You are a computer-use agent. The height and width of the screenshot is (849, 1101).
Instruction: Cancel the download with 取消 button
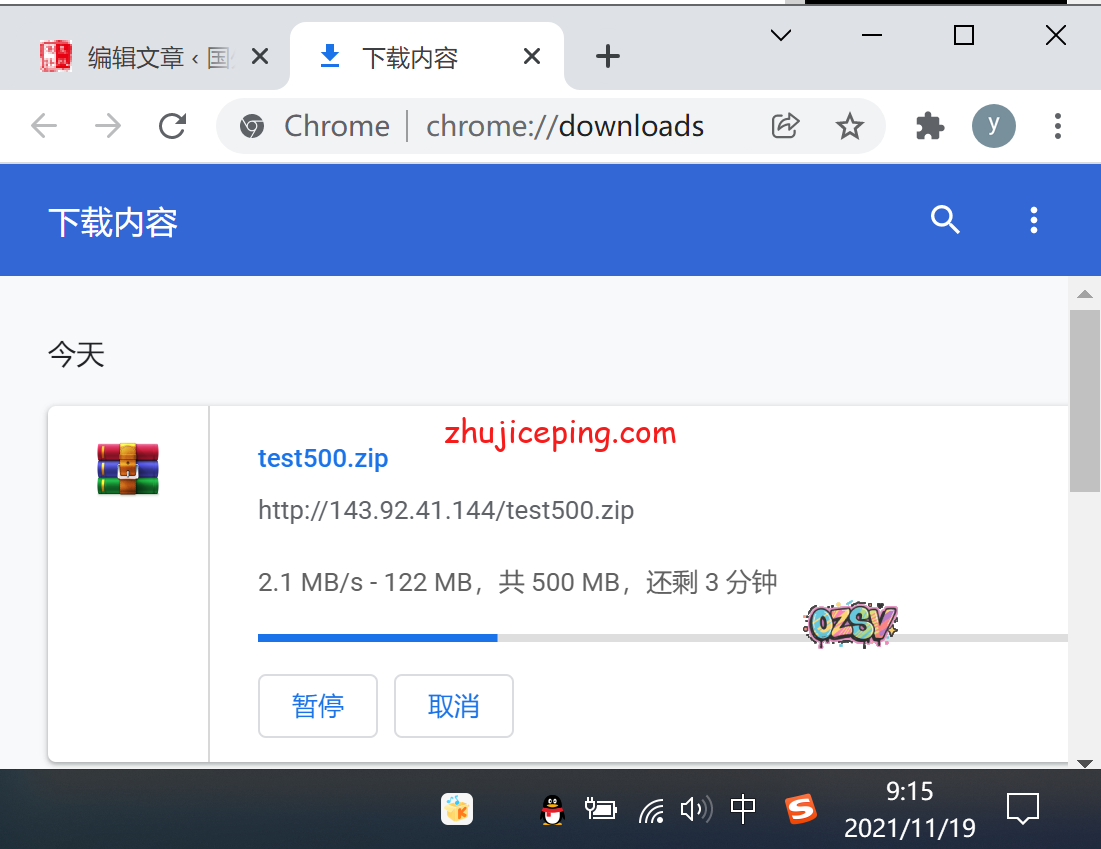pos(454,706)
